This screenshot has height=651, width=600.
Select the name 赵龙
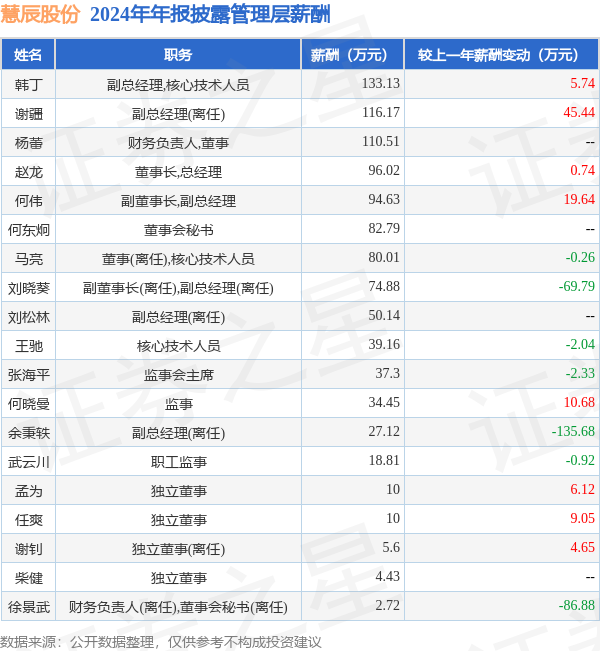pyautogui.click(x=29, y=172)
